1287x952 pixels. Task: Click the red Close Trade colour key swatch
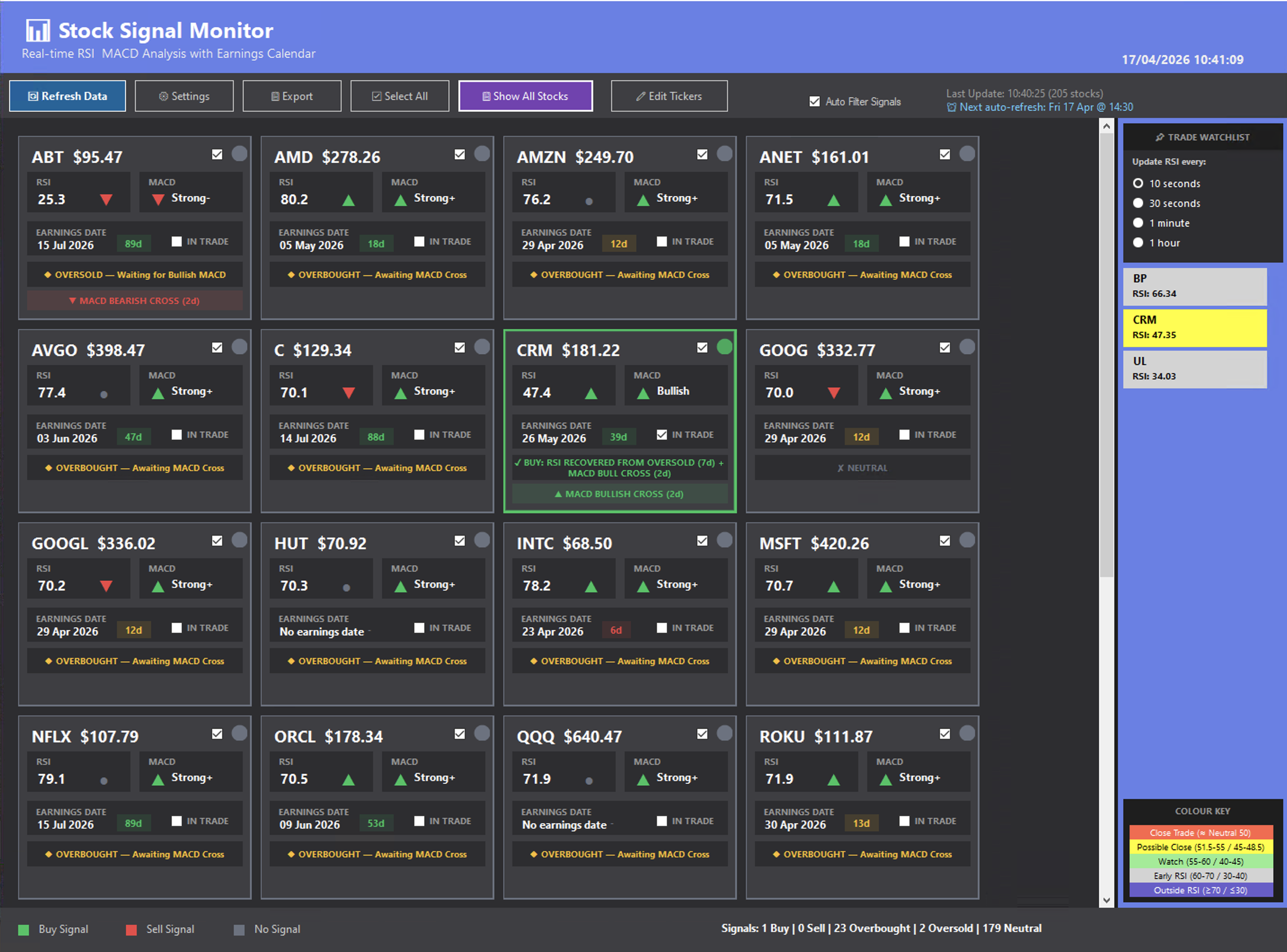[1201, 832]
